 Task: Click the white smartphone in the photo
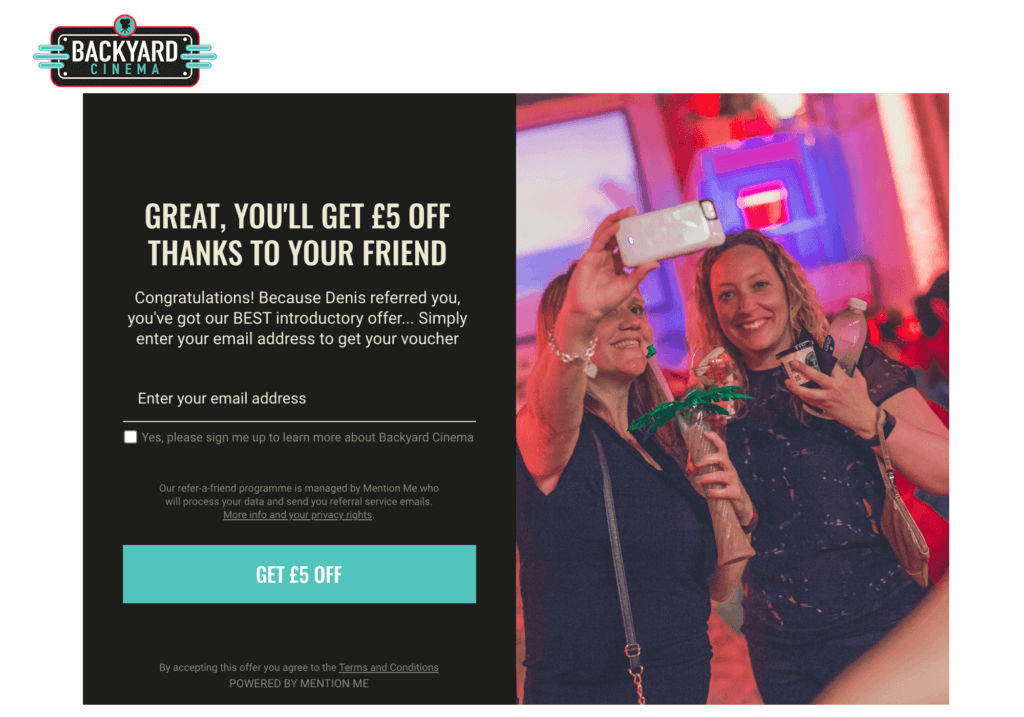click(669, 231)
